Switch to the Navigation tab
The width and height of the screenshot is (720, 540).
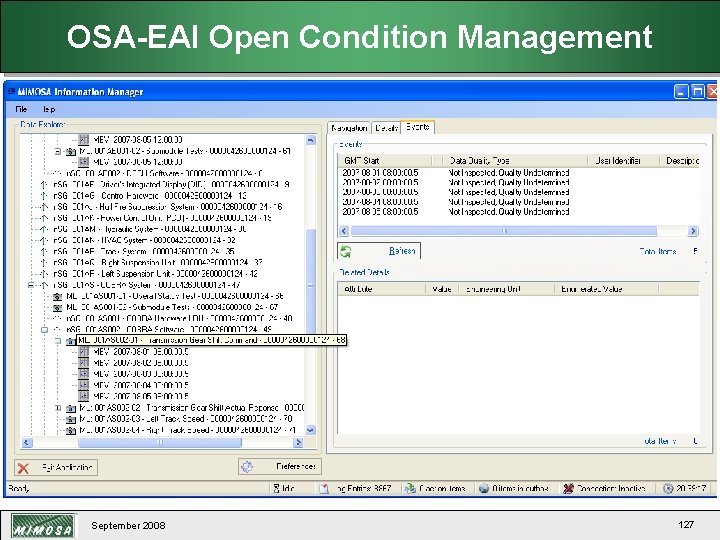tap(349, 128)
